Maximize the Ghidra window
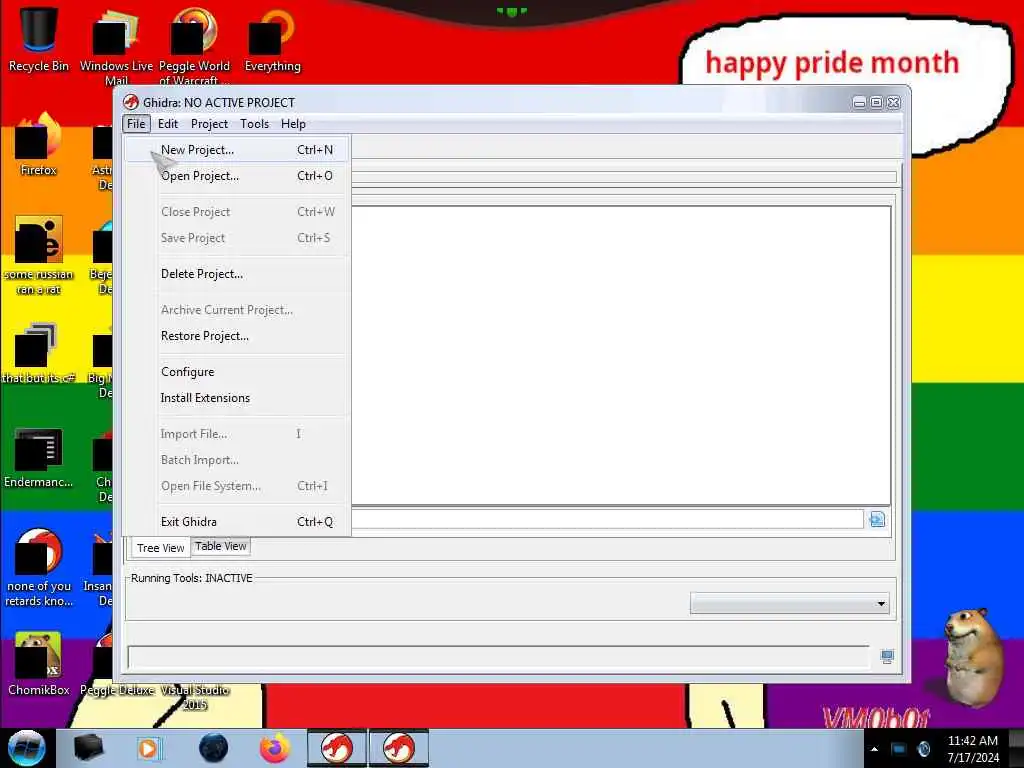The image size is (1024, 768). (x=876, y=103)
